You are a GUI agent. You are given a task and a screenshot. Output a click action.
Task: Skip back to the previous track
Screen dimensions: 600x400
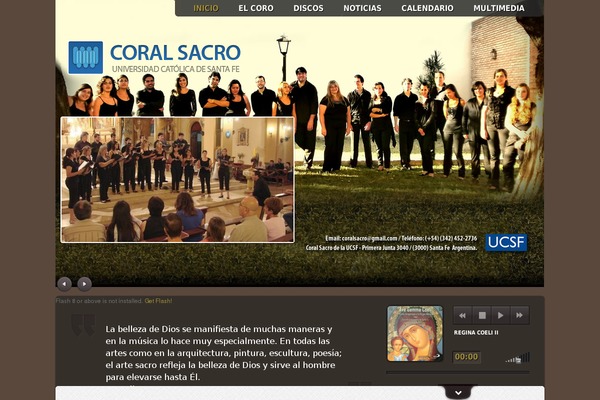[x=463, y=315]
